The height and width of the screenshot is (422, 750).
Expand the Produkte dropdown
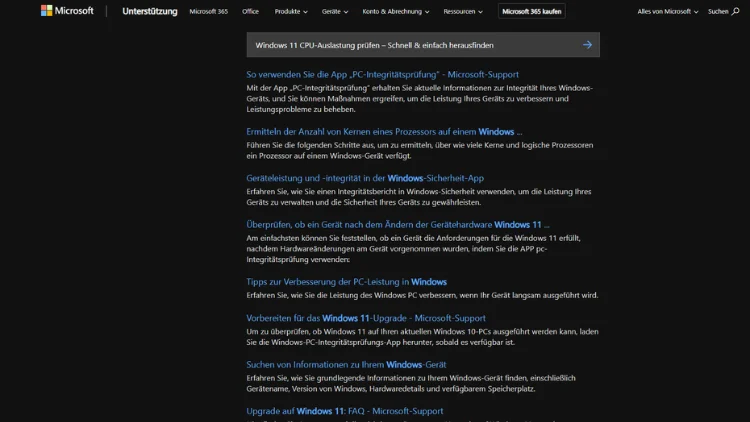[291, 11]
